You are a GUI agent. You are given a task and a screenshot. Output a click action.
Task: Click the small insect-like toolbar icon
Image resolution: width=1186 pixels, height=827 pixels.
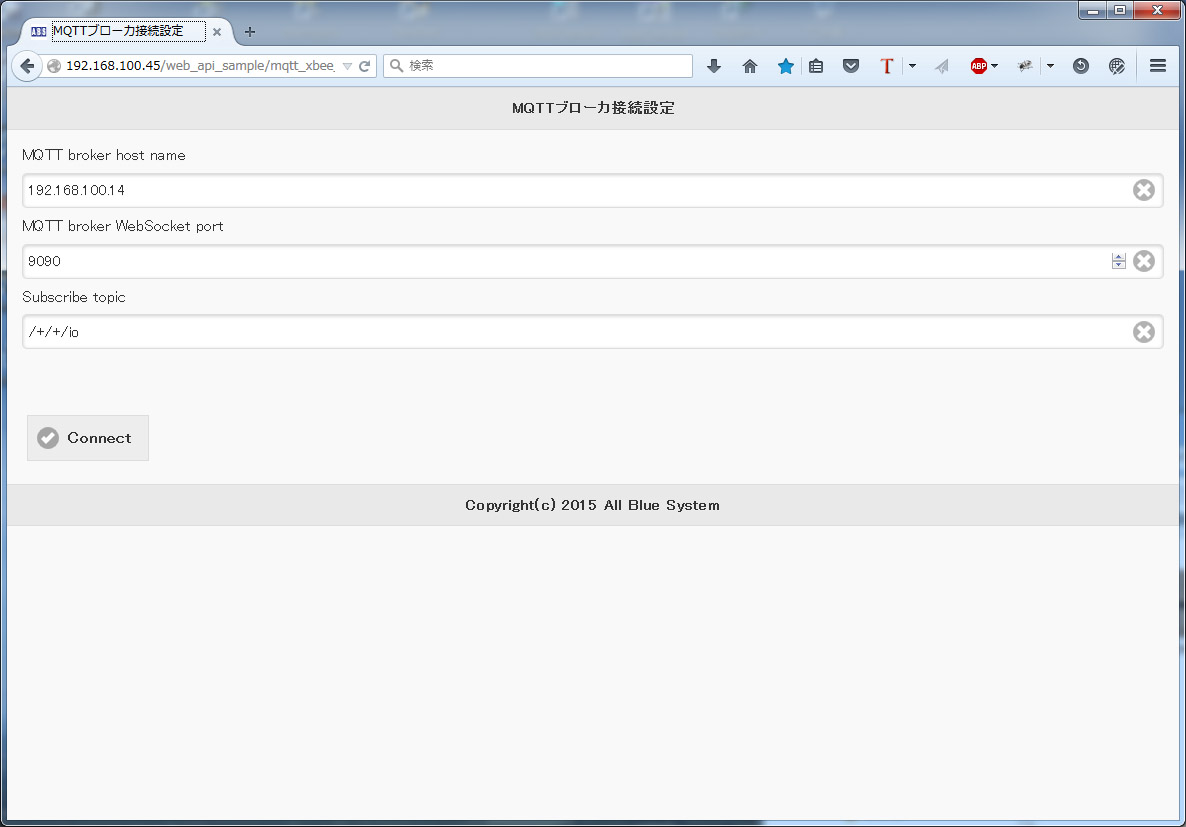tap(1025, 66)
